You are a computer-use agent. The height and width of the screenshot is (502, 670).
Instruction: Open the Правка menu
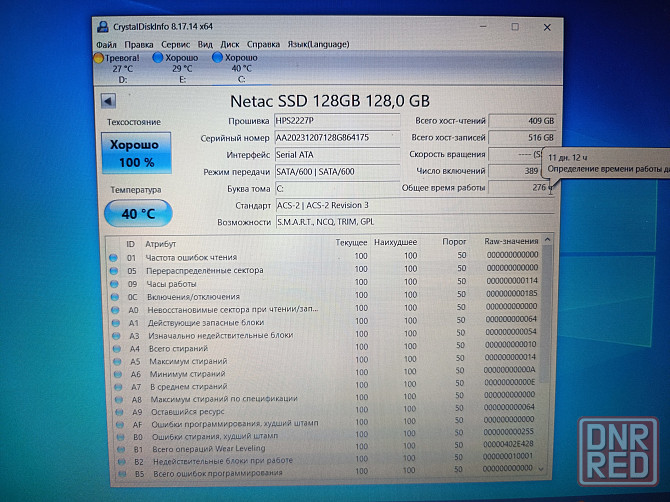(139, 44)
